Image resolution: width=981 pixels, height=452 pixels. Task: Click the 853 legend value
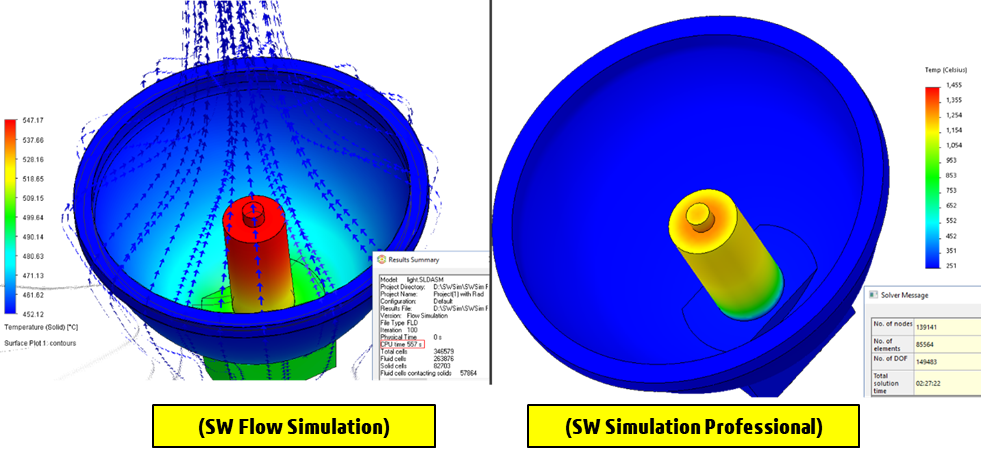(953, 175)
